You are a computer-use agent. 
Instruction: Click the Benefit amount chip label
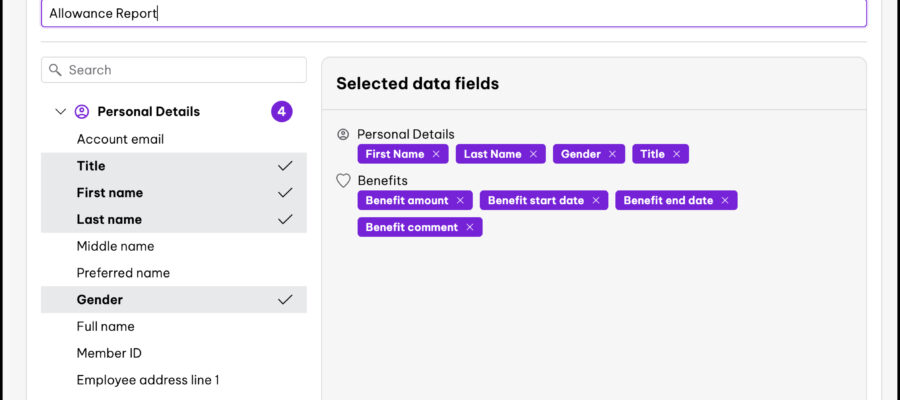(x=407, y=200)
